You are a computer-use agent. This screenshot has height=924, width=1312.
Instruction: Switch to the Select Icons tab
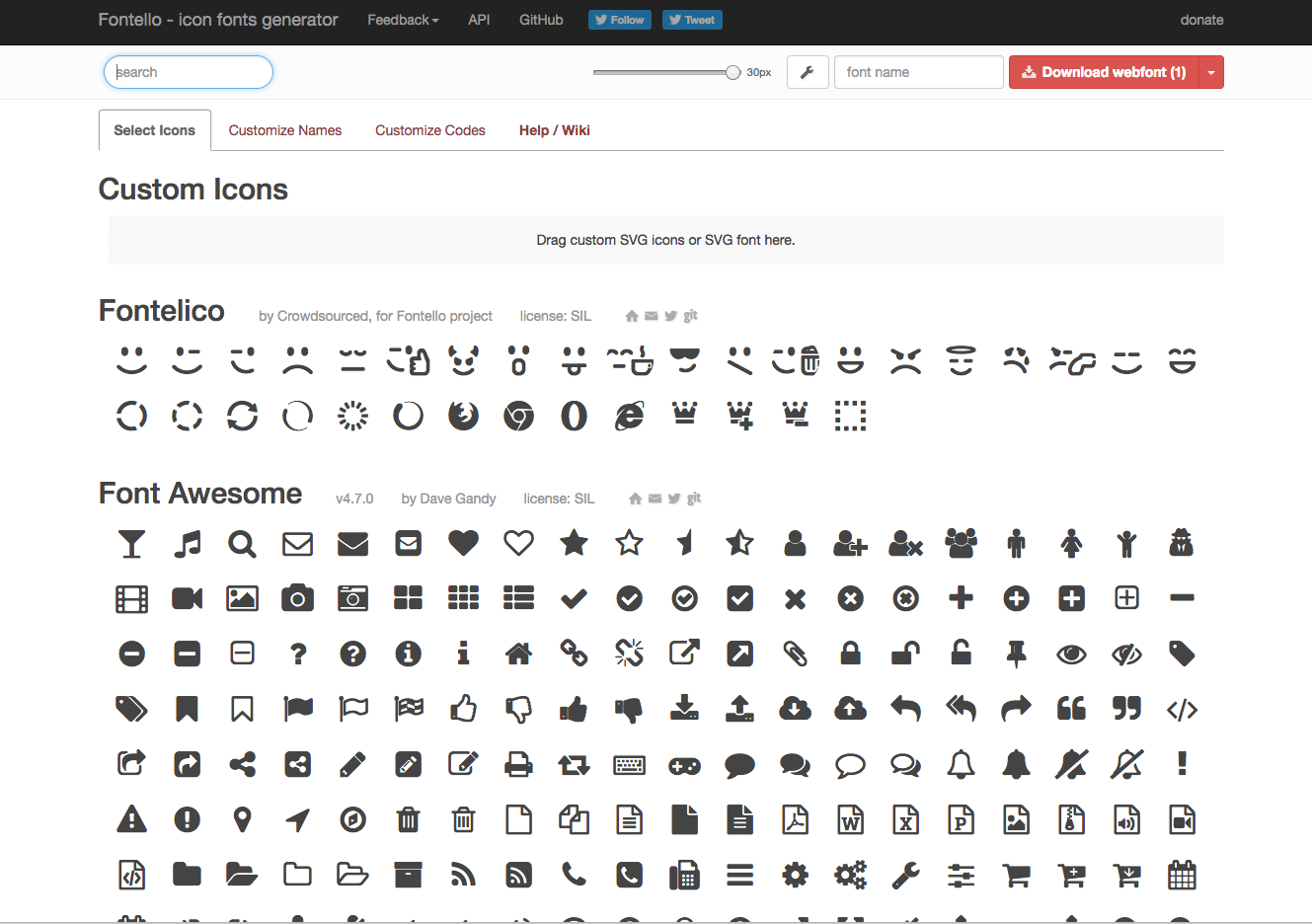point(154,130)
